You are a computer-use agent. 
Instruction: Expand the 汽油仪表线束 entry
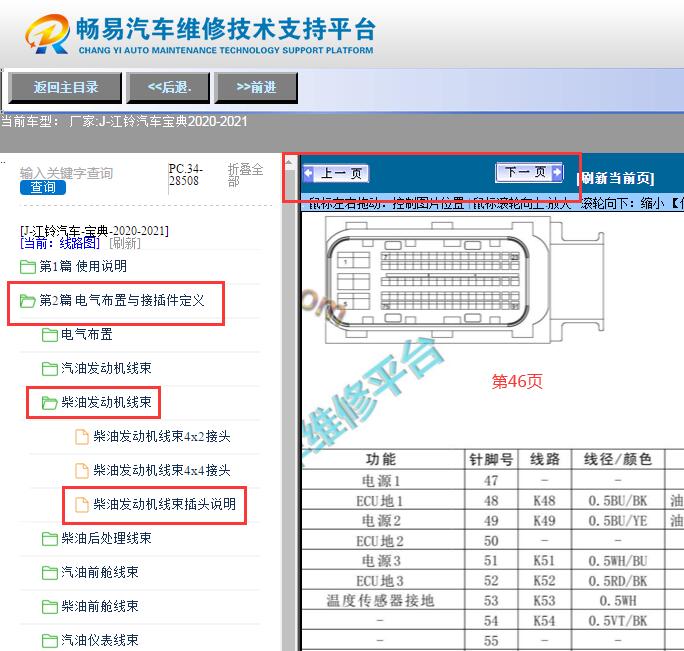[x=99, y=641]
